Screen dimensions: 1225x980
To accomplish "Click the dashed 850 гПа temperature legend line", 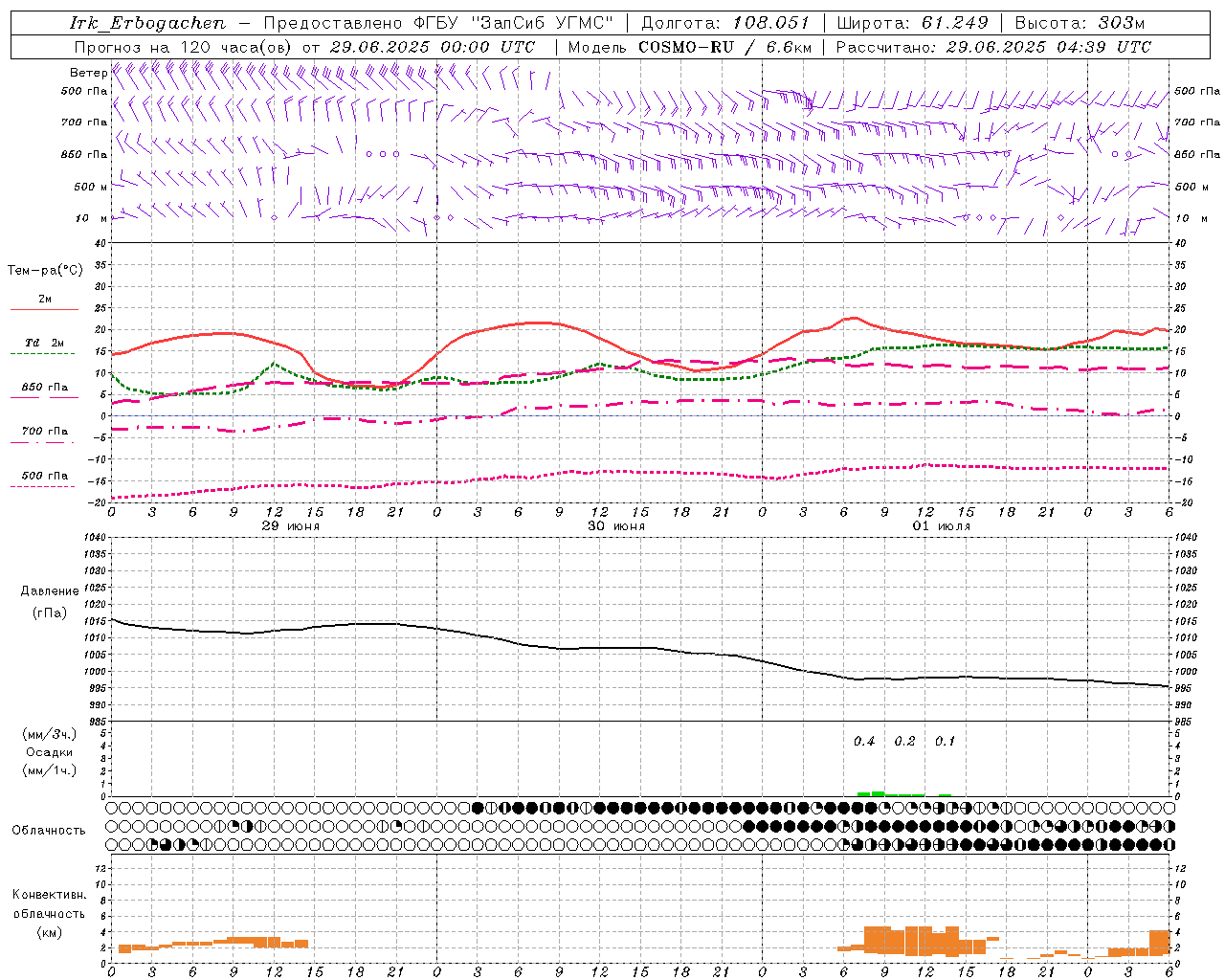I will point(44,397).
